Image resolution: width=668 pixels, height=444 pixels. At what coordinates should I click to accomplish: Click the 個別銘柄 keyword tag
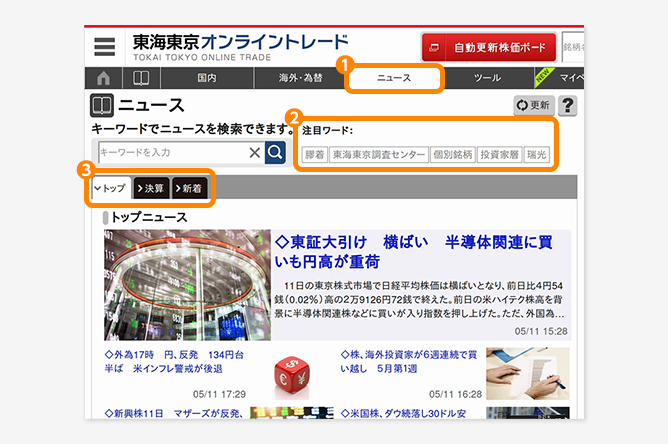pyautogui.click(x=453, y=154)
